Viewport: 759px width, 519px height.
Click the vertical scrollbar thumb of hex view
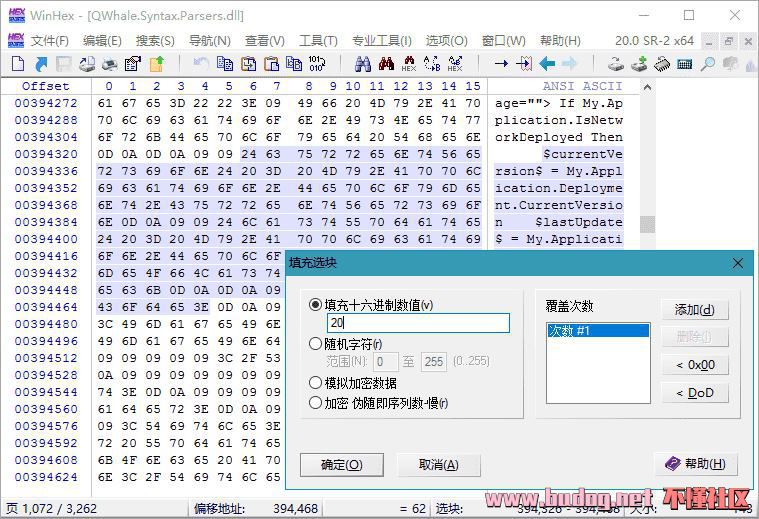pyautogui.click(x=647, y=225)
